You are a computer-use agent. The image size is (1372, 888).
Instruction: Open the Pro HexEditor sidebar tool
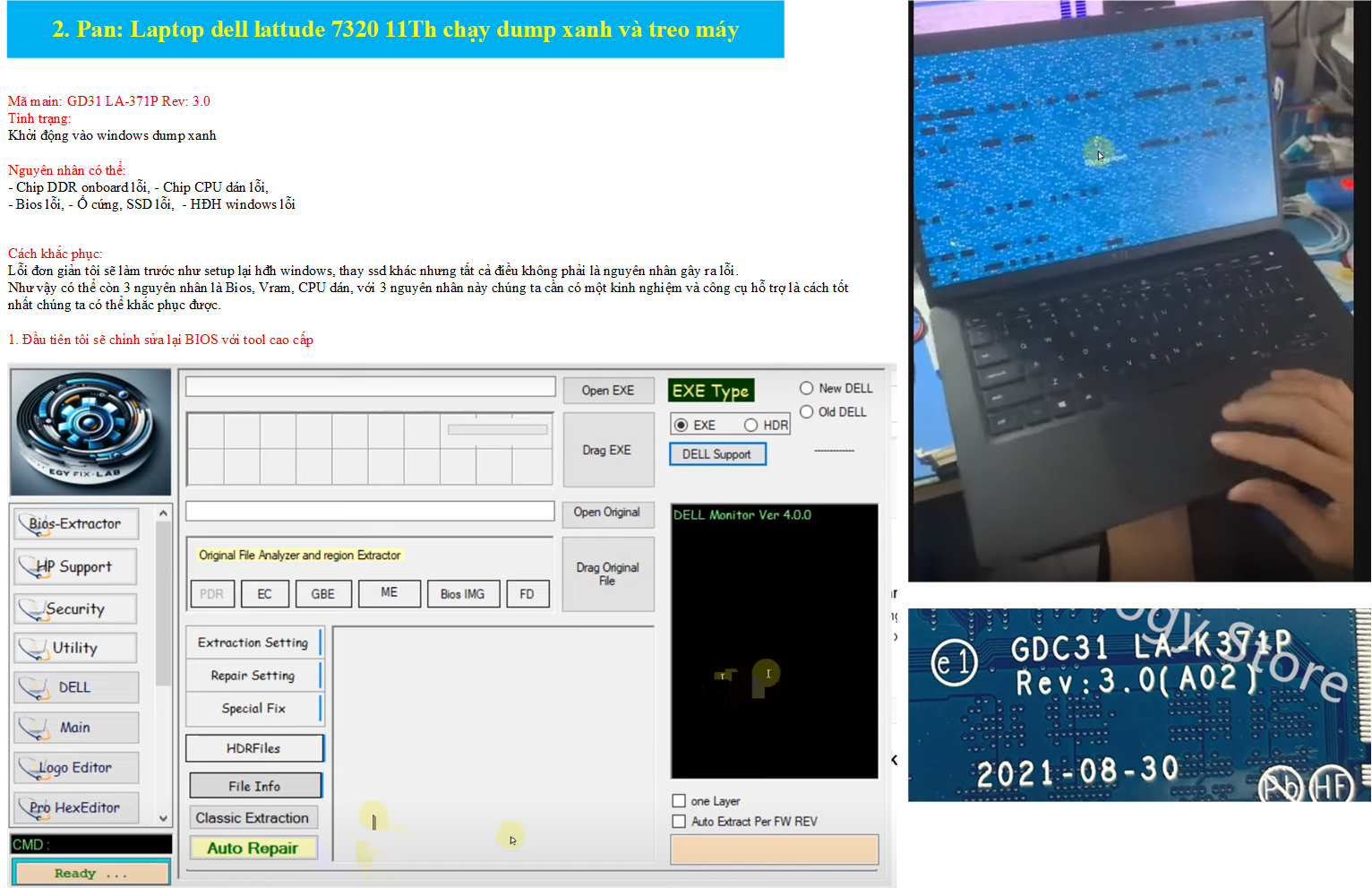click(76, 807)
